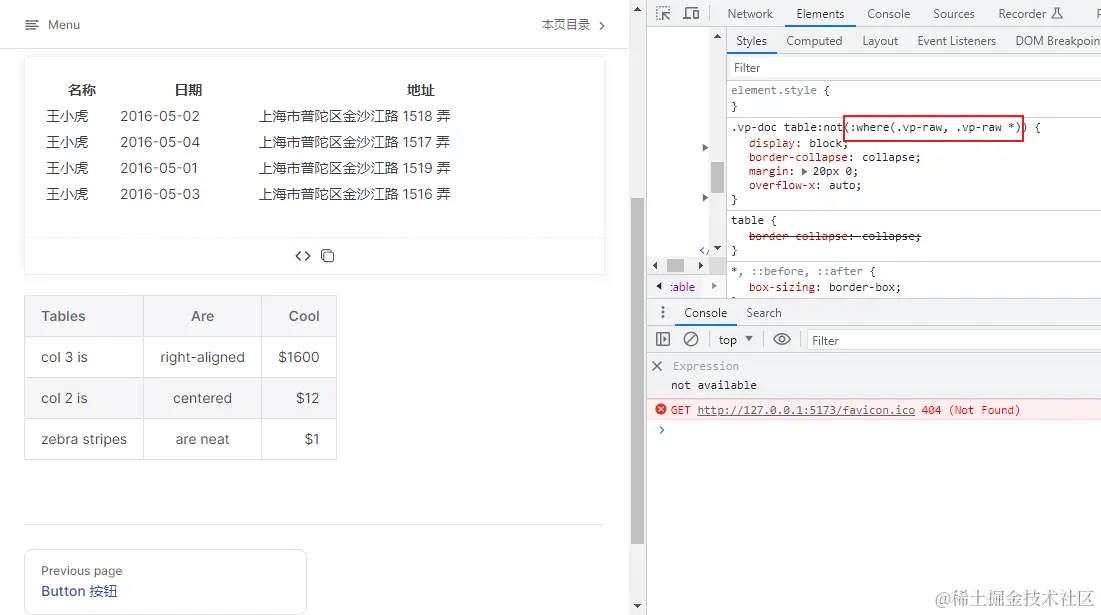The width and height of the screenshot is (1101, 615).
Task: Open the Console tab in the top bar
Action: pos(888,13)
